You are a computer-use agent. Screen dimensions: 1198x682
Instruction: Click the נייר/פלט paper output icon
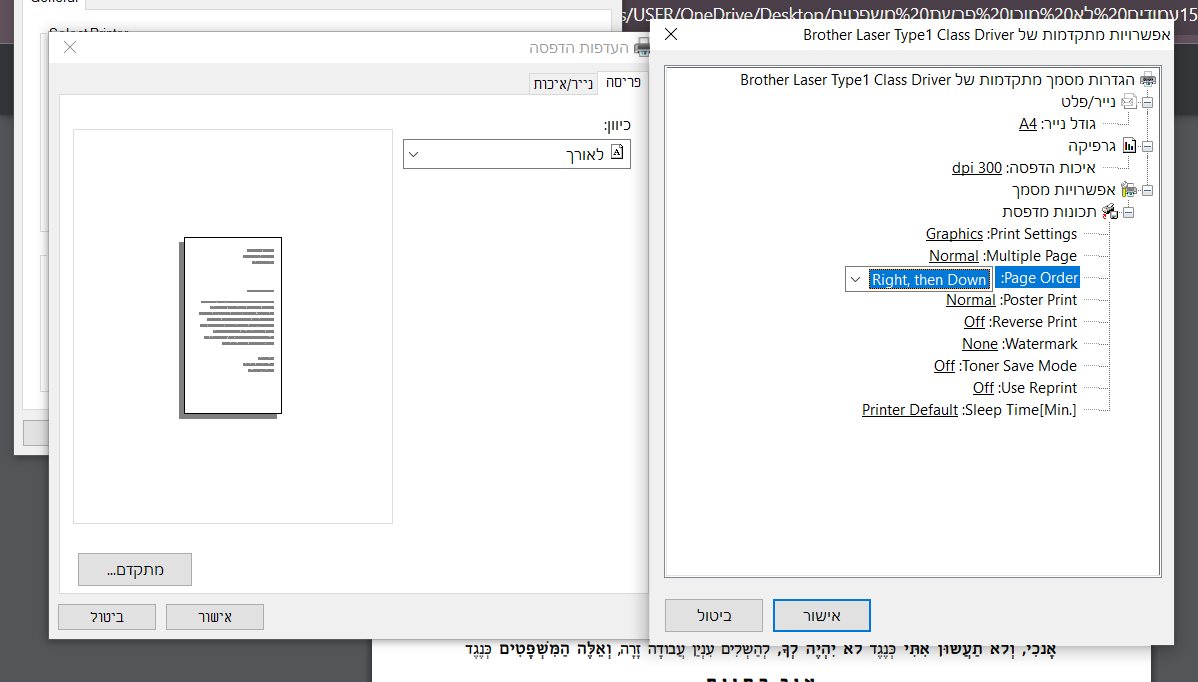[1128, 102]
